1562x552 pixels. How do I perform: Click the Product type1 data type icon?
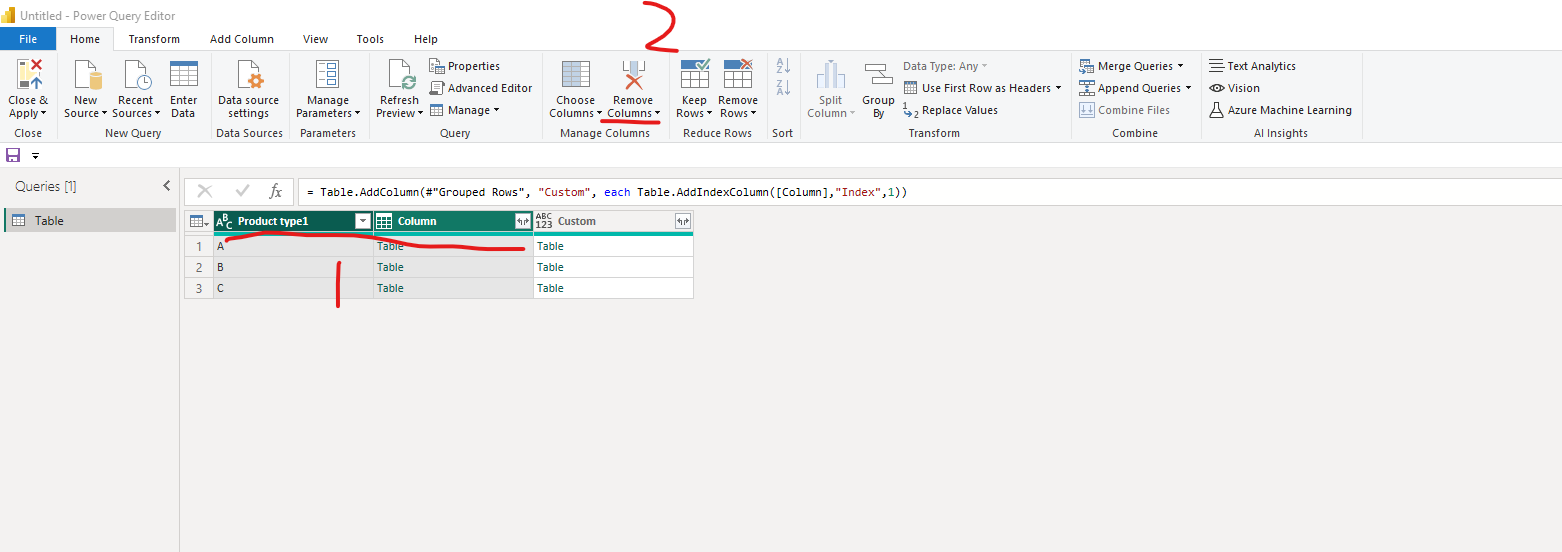[x=225, y=222]
